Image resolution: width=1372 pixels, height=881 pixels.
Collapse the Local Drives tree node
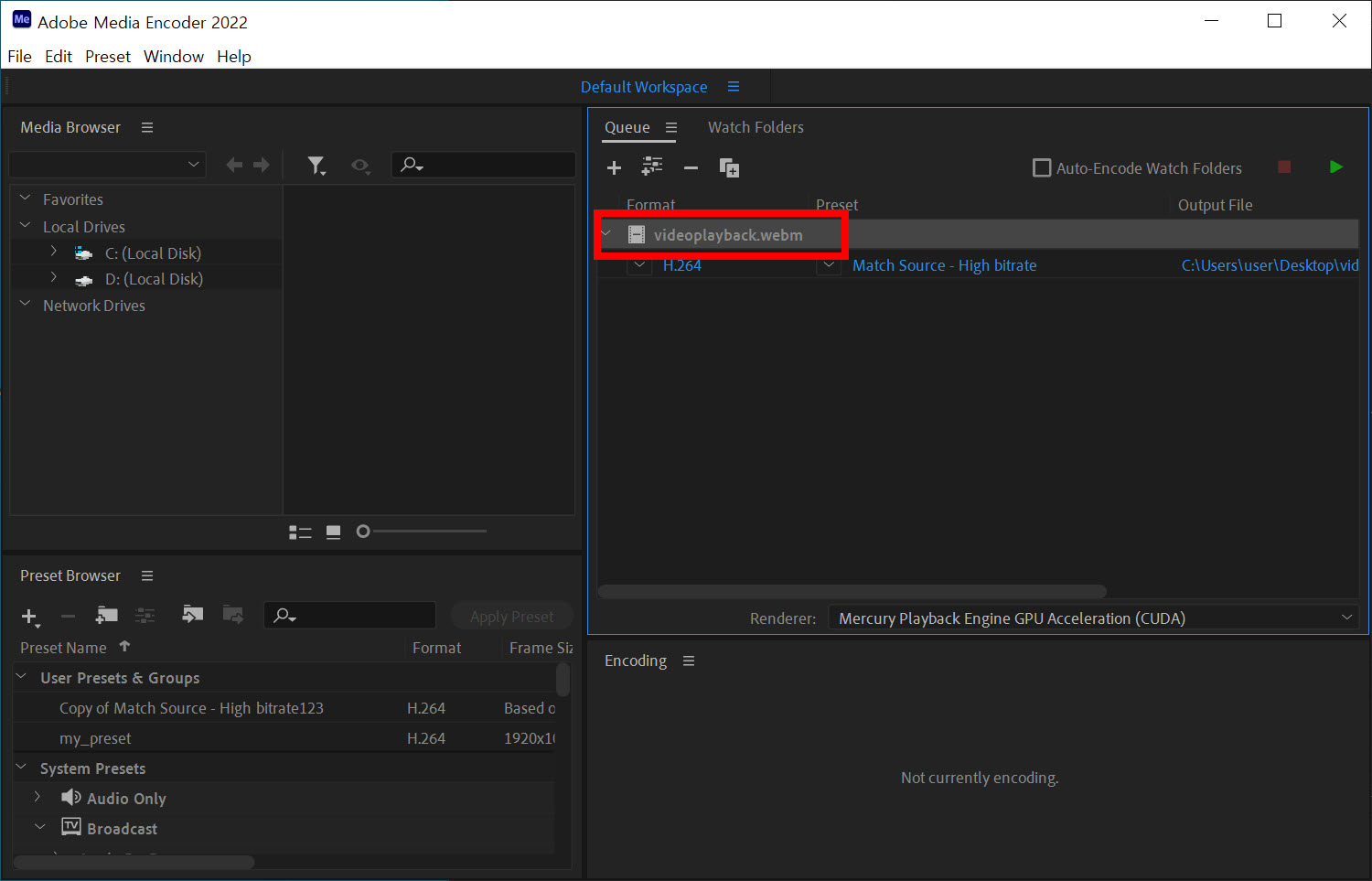coord(25,226)
